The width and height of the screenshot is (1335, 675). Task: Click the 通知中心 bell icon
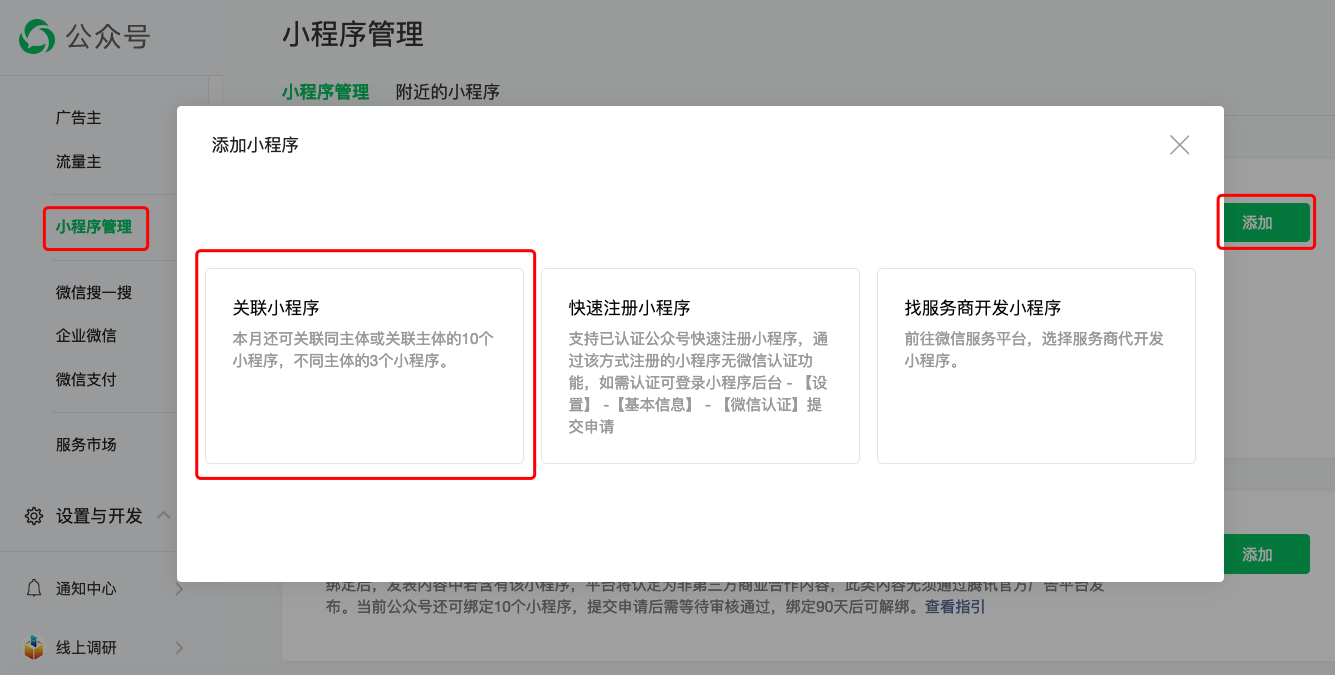click(x=34, y=589)
